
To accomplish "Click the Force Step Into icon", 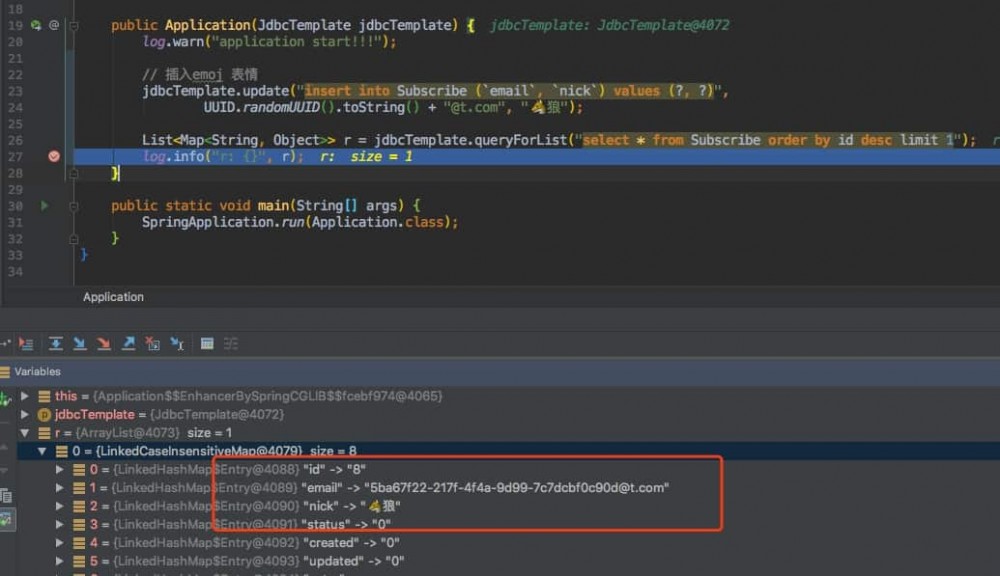I will click(x=103, y=343).
